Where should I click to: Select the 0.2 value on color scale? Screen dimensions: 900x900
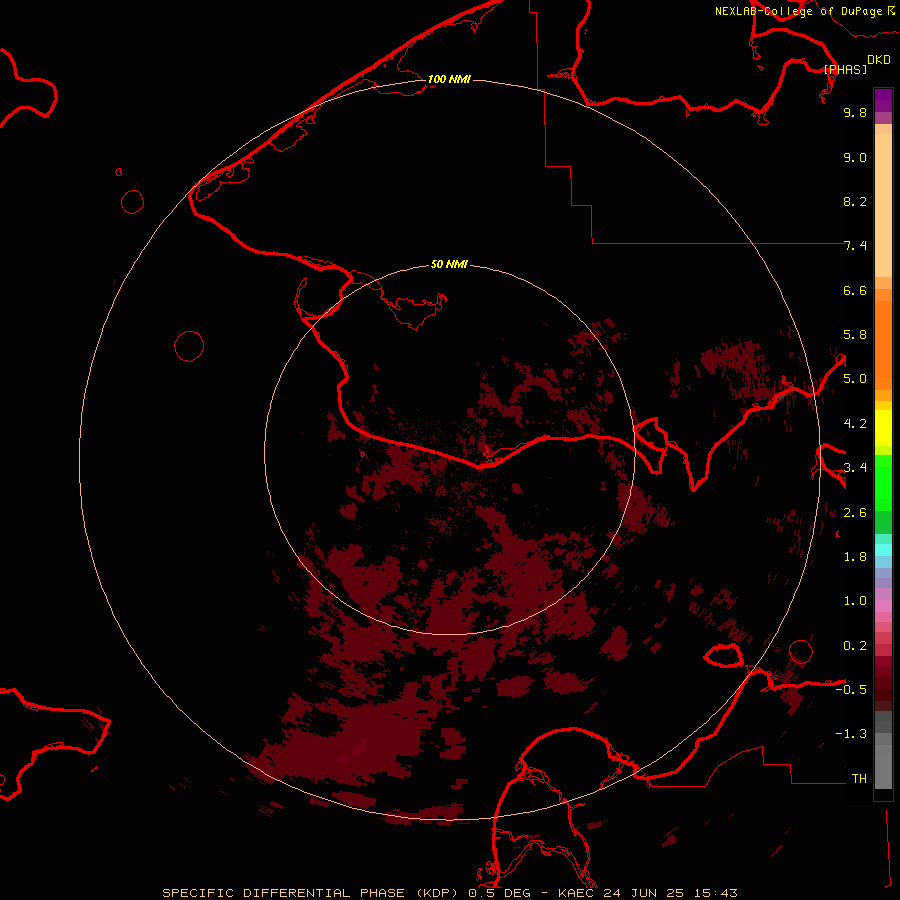tap(855, 646)
